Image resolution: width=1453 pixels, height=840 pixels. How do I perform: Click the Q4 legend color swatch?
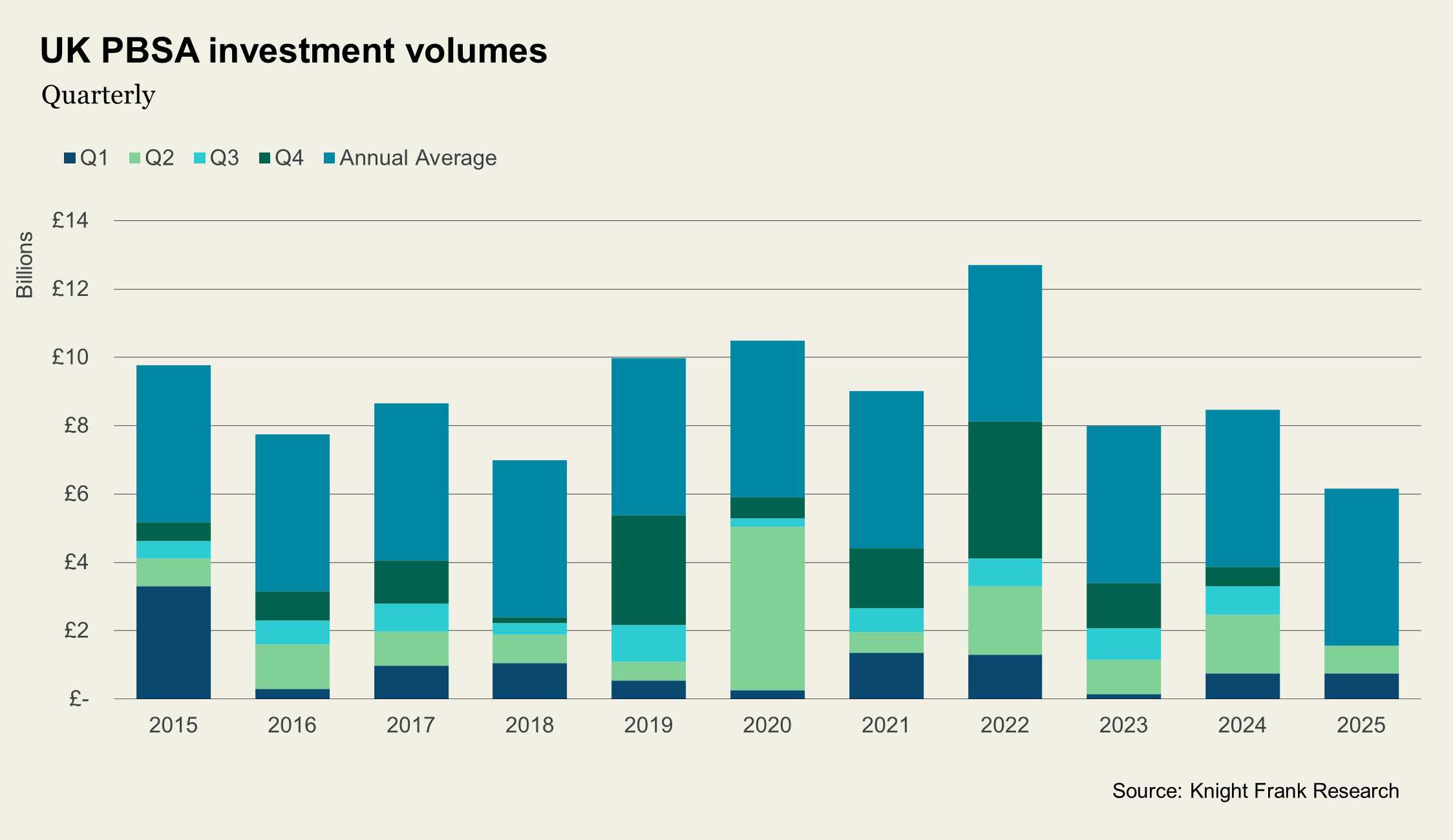pos(264,158)
